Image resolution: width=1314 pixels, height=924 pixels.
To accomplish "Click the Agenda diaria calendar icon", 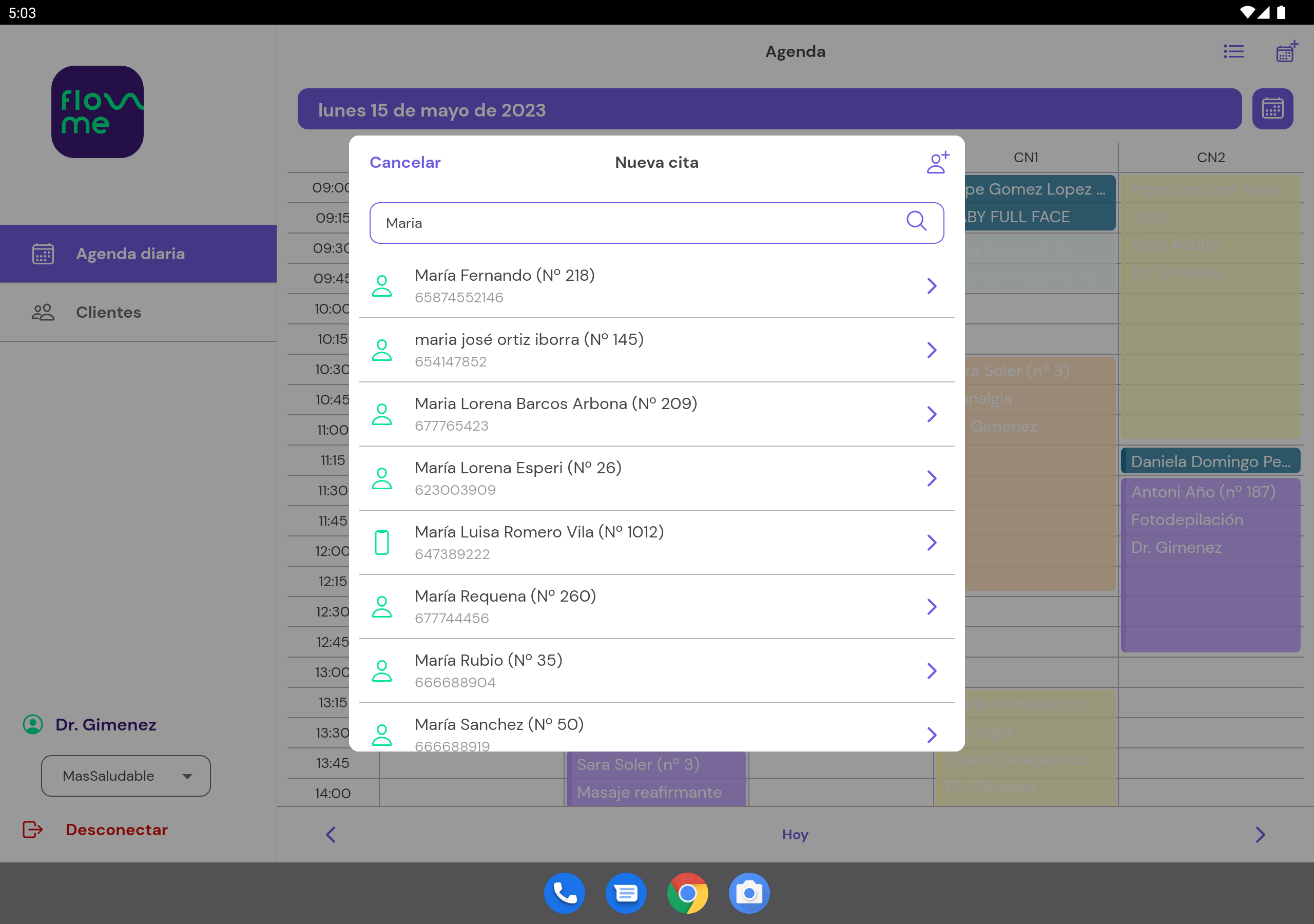I will click(43, 254).
